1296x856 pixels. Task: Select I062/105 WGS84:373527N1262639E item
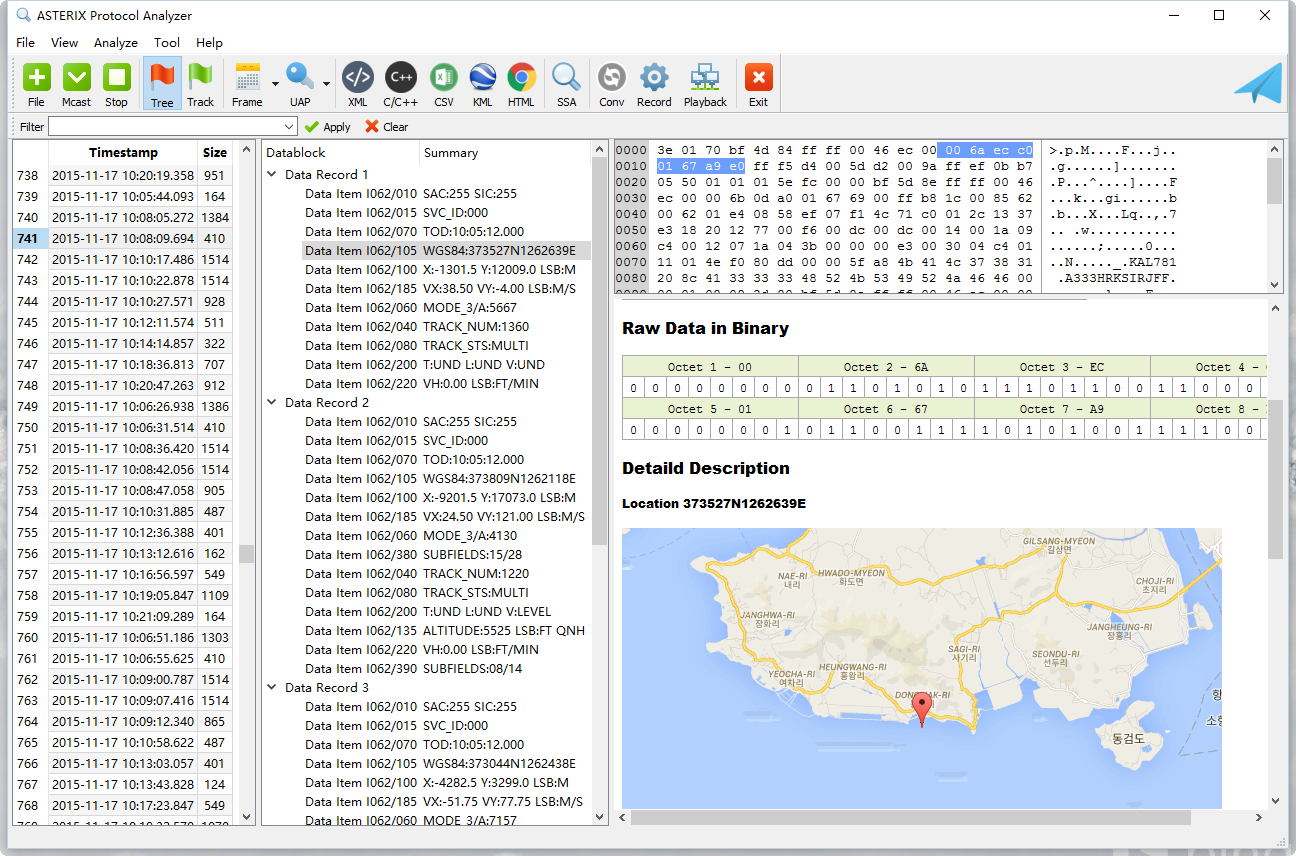coord(446,250)
